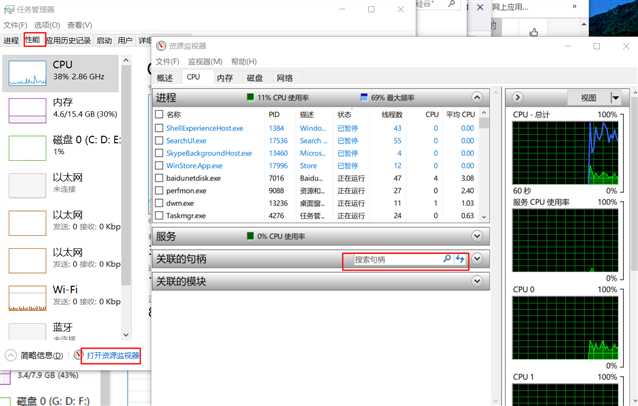Collapse graphs pane with arrow button
This screenshot has height=406, width=638.
point(517,98)
